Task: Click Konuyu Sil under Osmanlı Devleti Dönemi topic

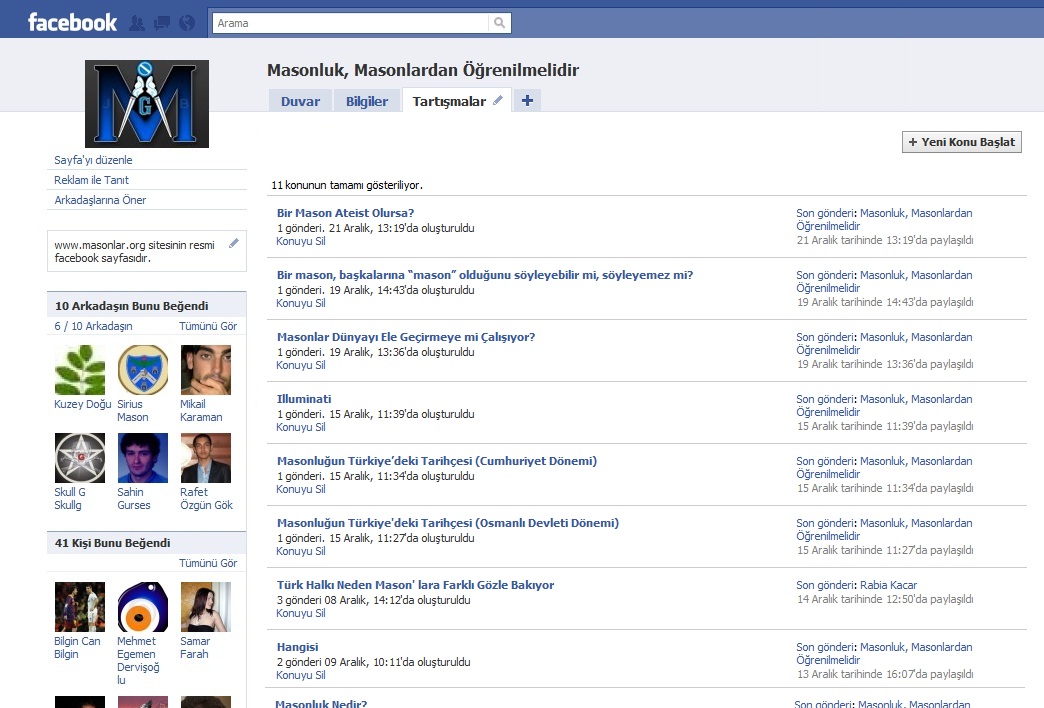Action: click(301, 551)
